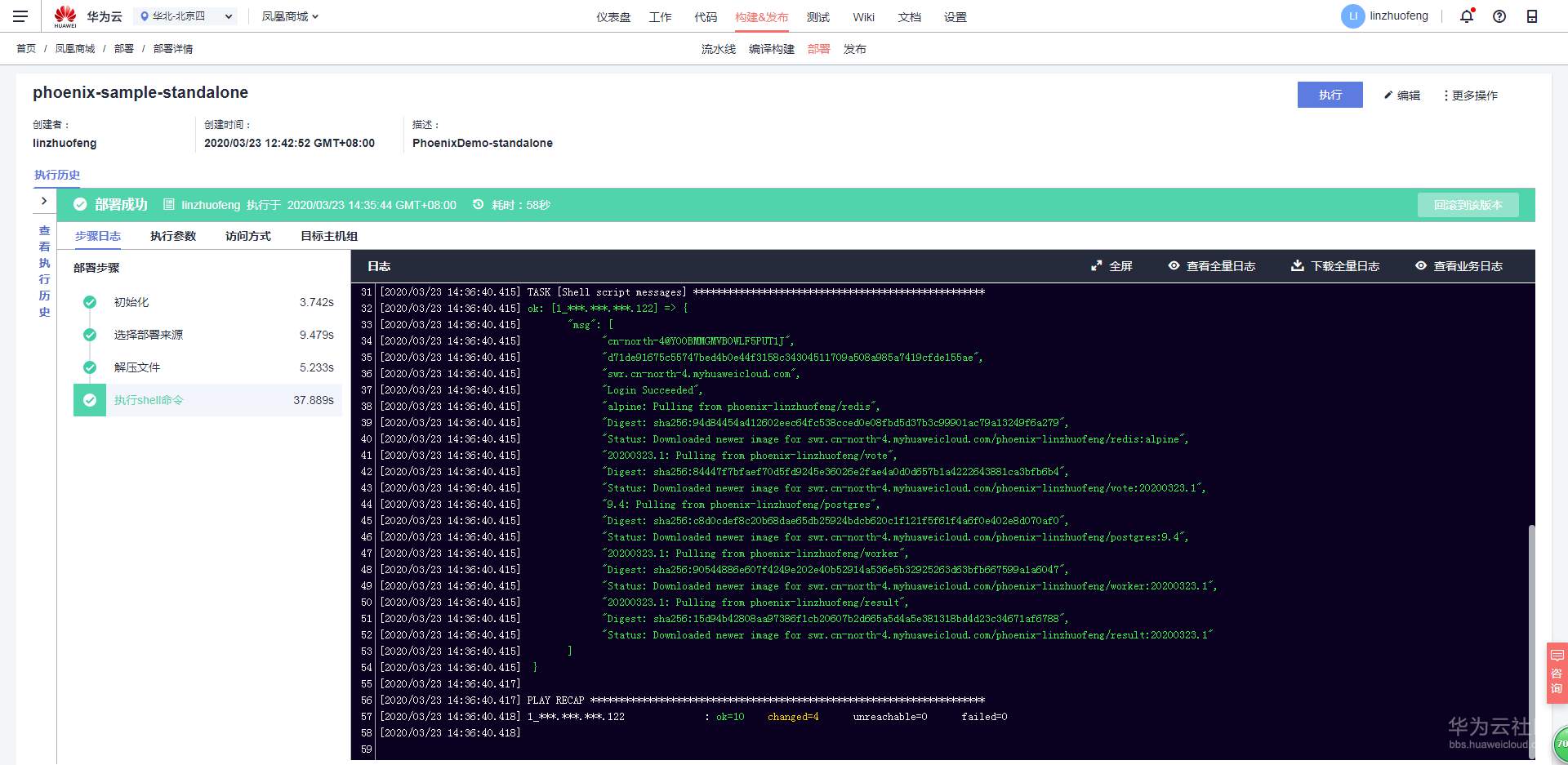Click the duration clock icon
This screenshot has height=765, width=1568.
pos(479,205)
